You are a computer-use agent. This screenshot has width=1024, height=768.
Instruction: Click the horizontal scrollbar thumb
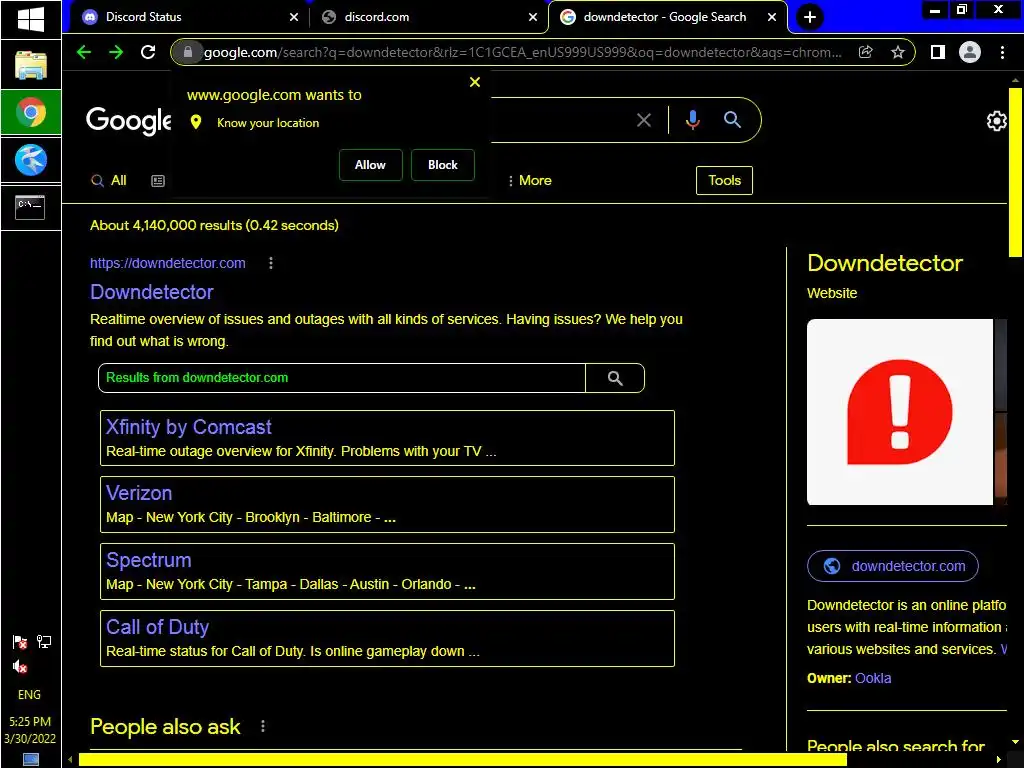pyautogui.click(x=462, y=760)
